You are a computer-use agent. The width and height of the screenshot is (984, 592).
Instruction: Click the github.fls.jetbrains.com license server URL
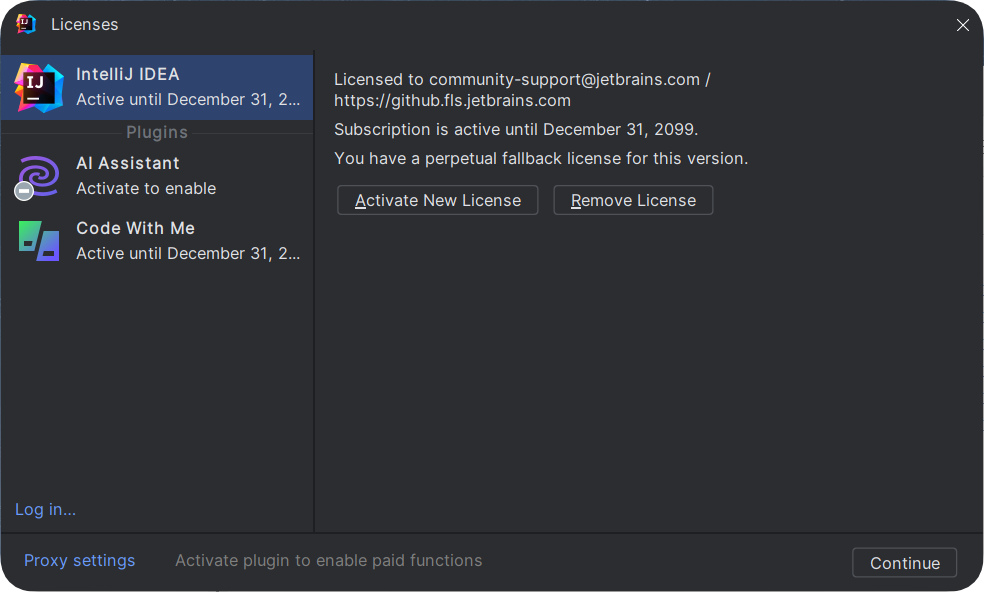coord(452,100)
